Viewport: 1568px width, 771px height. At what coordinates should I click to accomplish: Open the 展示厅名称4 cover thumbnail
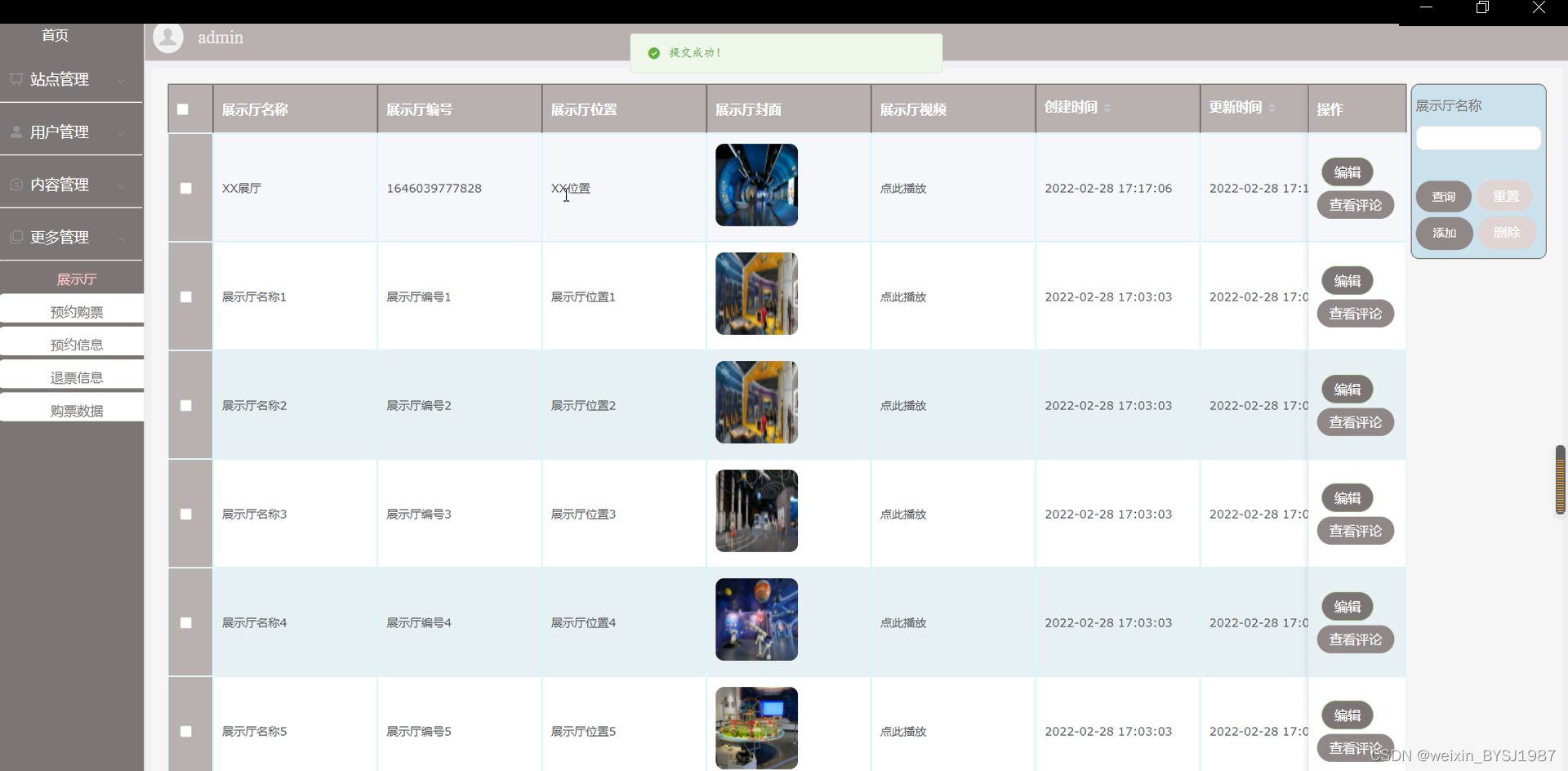pyautogui.click(x=756, y=619)
